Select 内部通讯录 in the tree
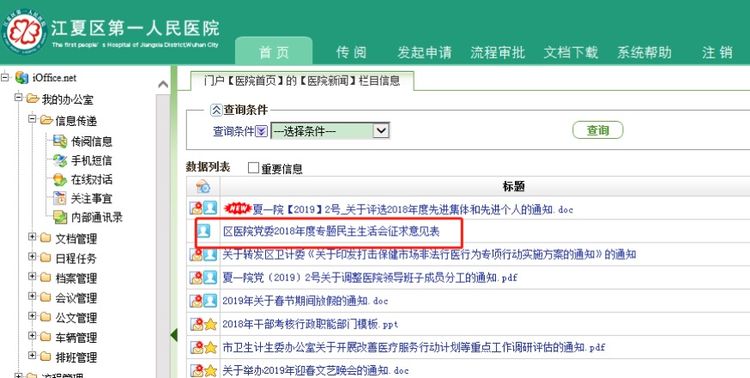The image size is (750, 378). click(97, 217)
